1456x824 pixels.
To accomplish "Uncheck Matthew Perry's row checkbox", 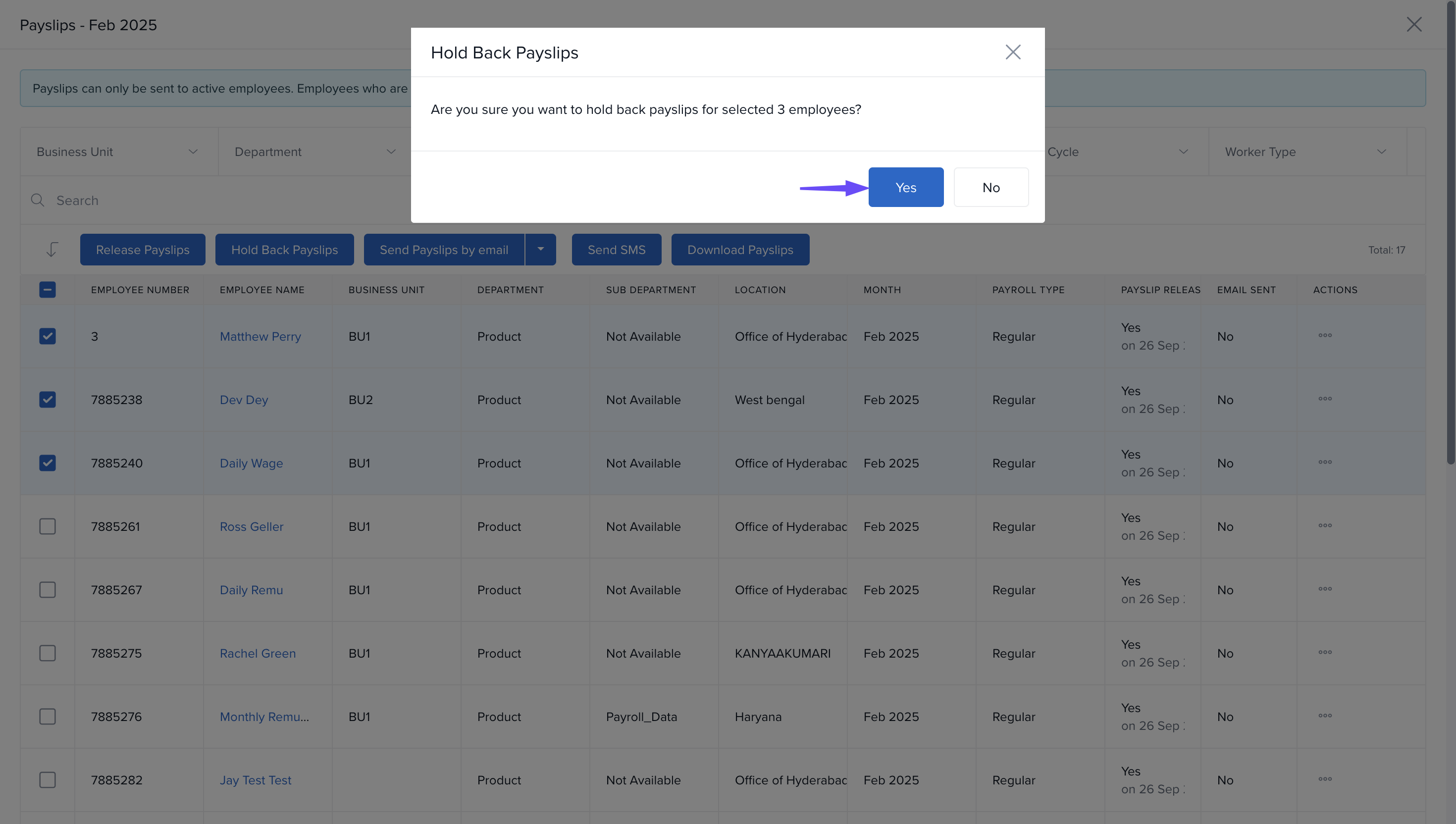I will coord(48,336).
